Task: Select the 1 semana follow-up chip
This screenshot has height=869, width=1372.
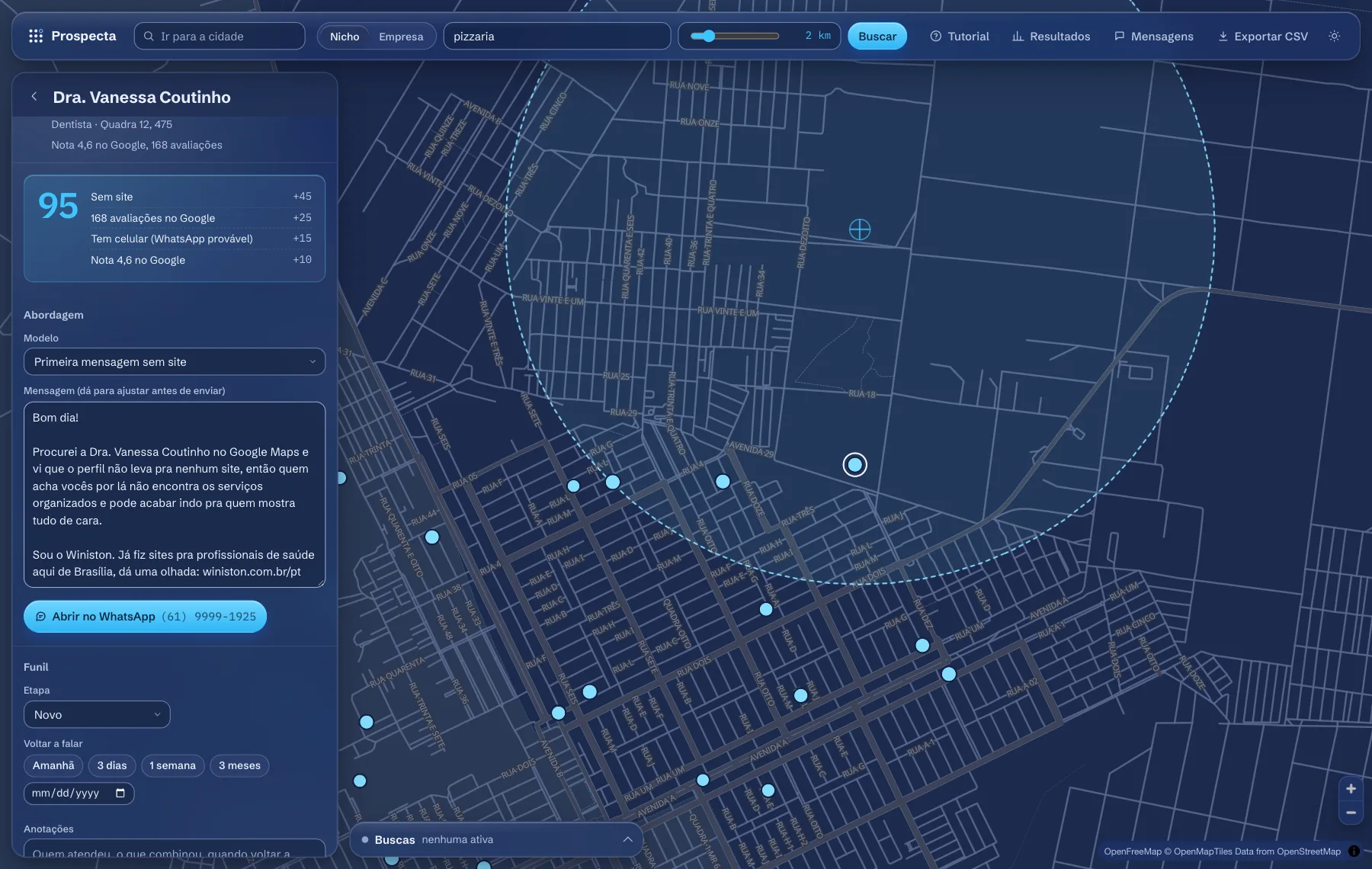Action: click(173, 765)
